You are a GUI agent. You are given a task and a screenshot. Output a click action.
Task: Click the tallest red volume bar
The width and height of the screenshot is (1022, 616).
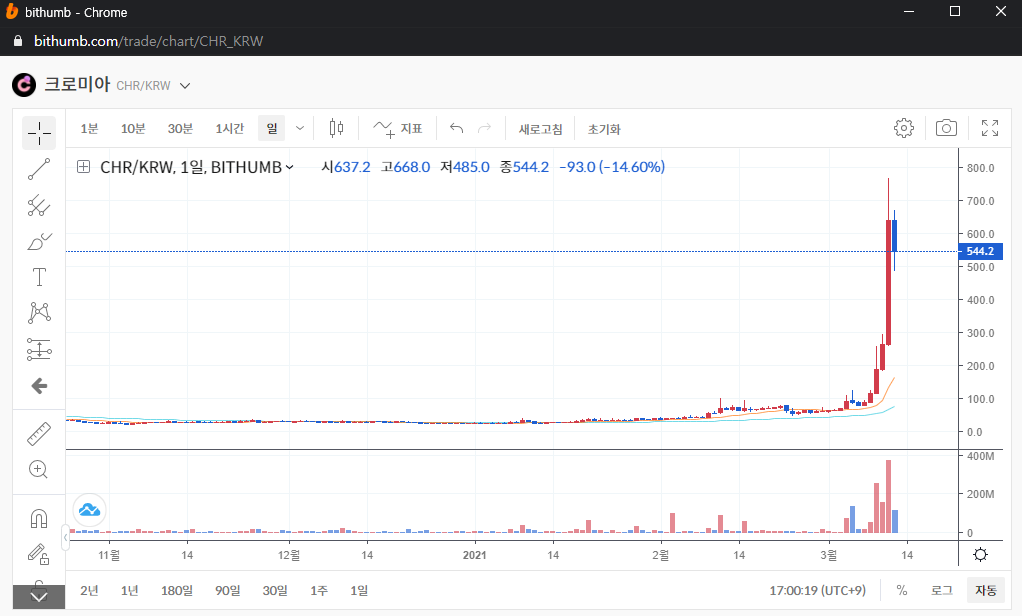[x=888, y=497]
